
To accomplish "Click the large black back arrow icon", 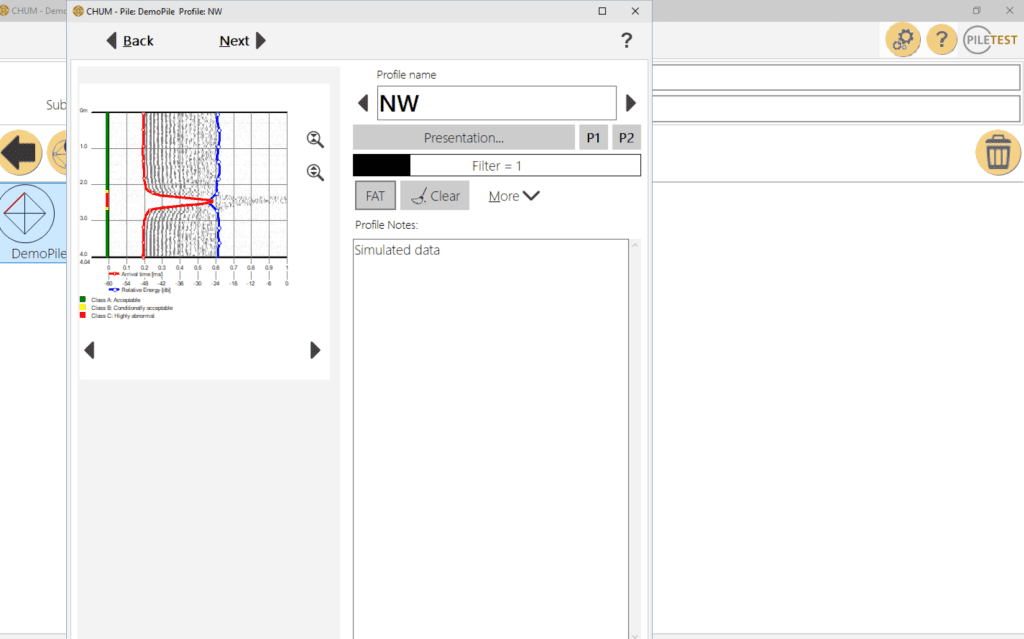I will coord(20,153).
